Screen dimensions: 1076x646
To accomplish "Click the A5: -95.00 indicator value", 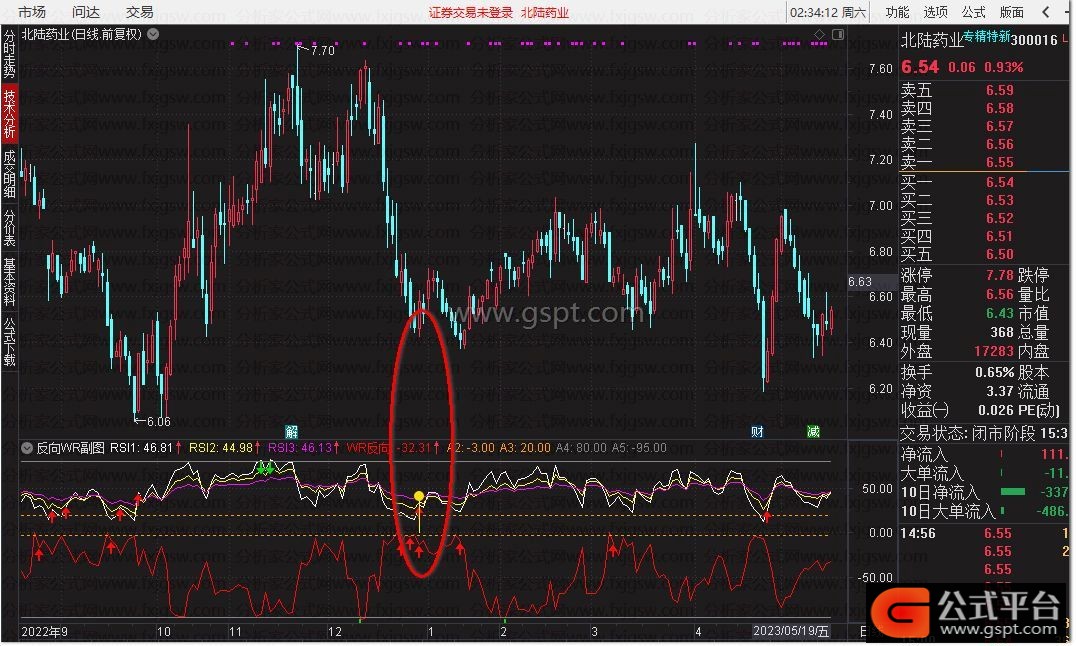I will click(x=638, y=448).
